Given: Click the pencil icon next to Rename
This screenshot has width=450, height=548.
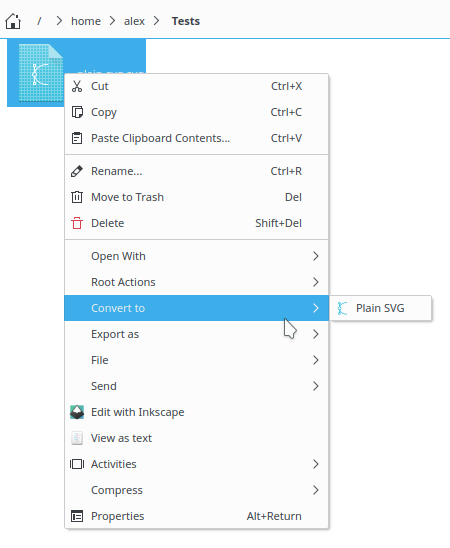Looking at the screenshot, I should (77, 171).
